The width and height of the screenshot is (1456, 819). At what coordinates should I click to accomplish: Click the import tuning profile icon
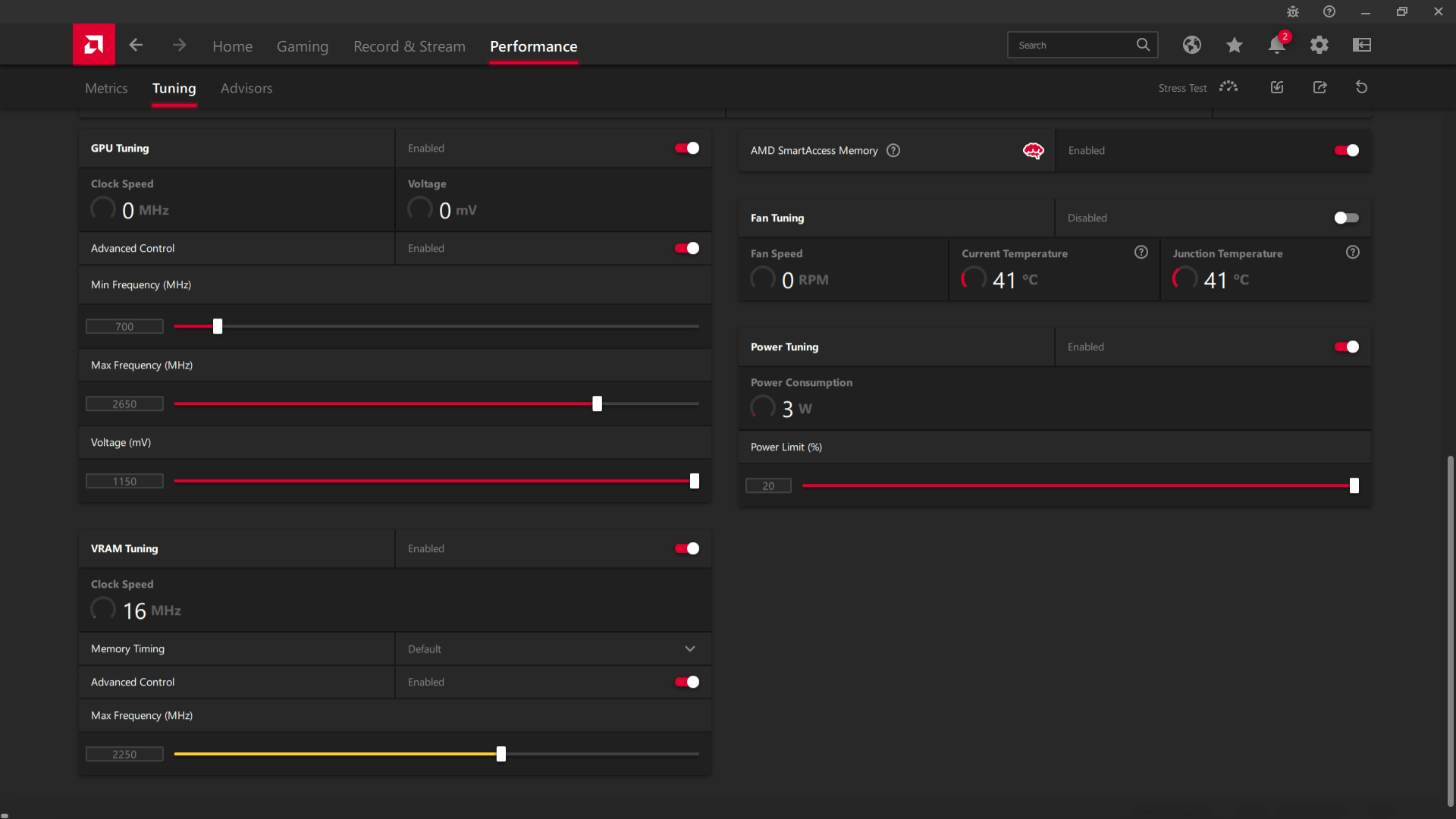tap(1277, 87)
